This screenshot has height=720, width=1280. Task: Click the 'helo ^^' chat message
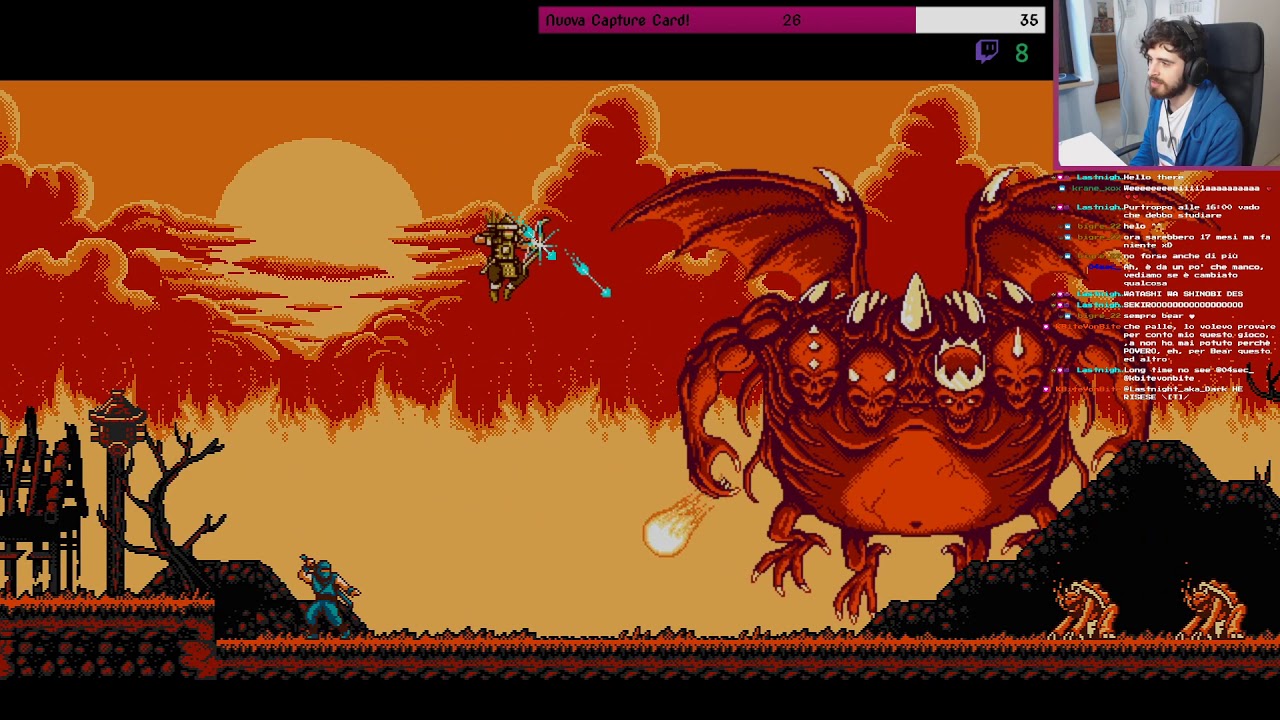pos(1143,226)
